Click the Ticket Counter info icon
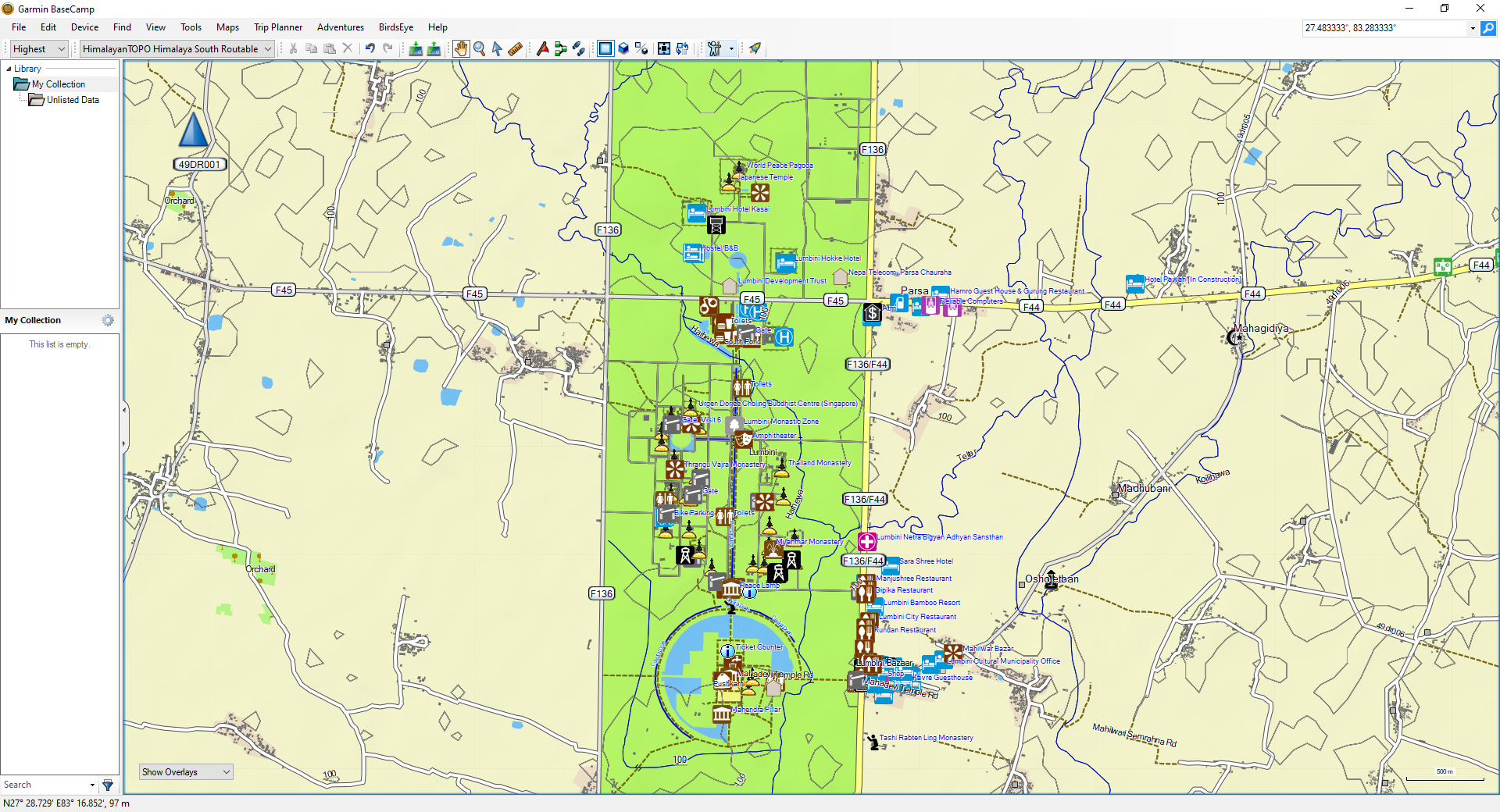 pyautogui.click(x=727, y=650)
